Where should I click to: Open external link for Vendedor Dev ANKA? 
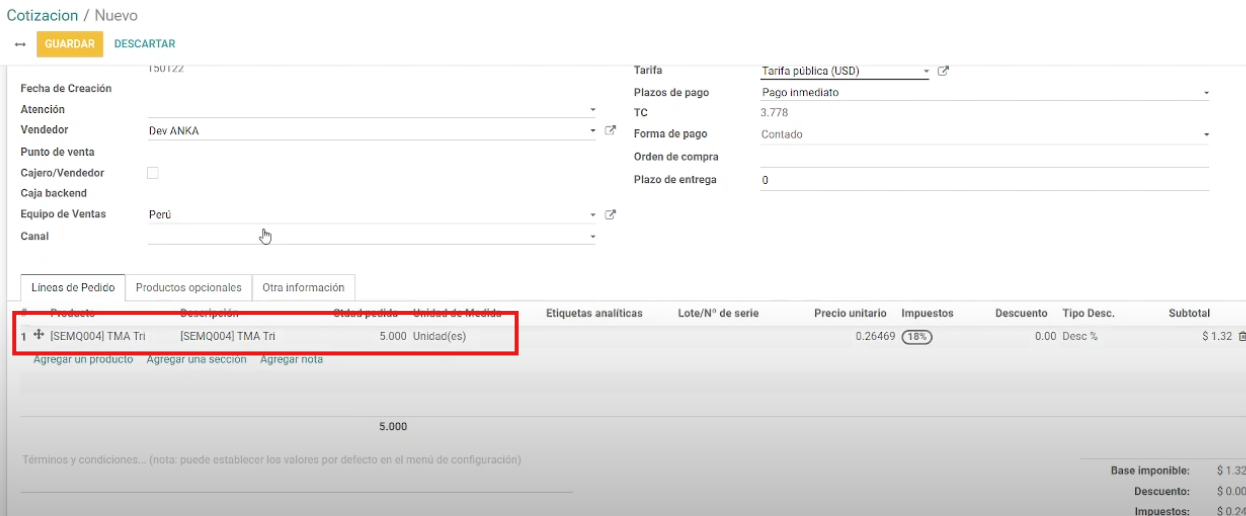pos(610,131)
